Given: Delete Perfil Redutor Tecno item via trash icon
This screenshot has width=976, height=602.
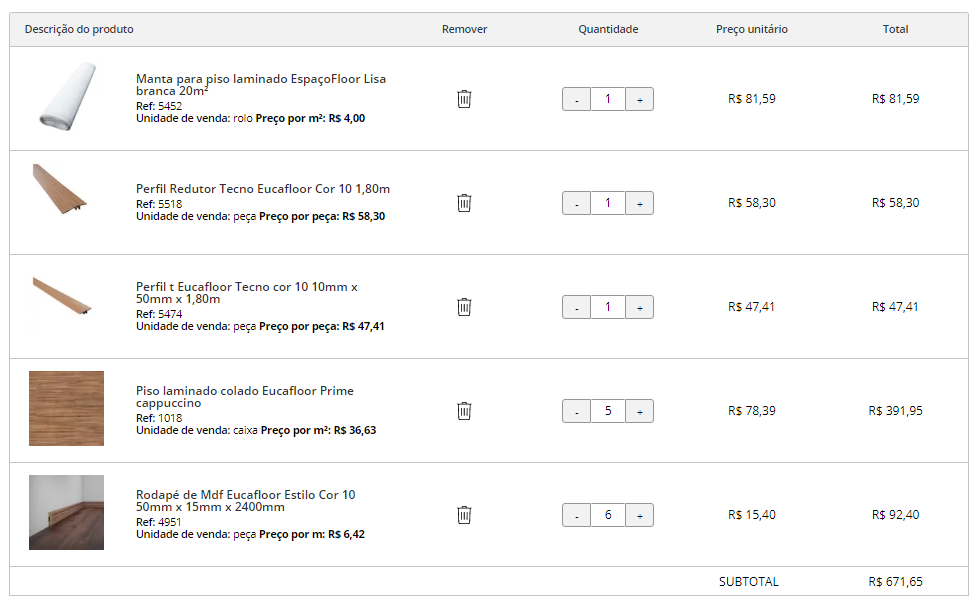Looking at the screenshot, I should click(x=464, y=203).
